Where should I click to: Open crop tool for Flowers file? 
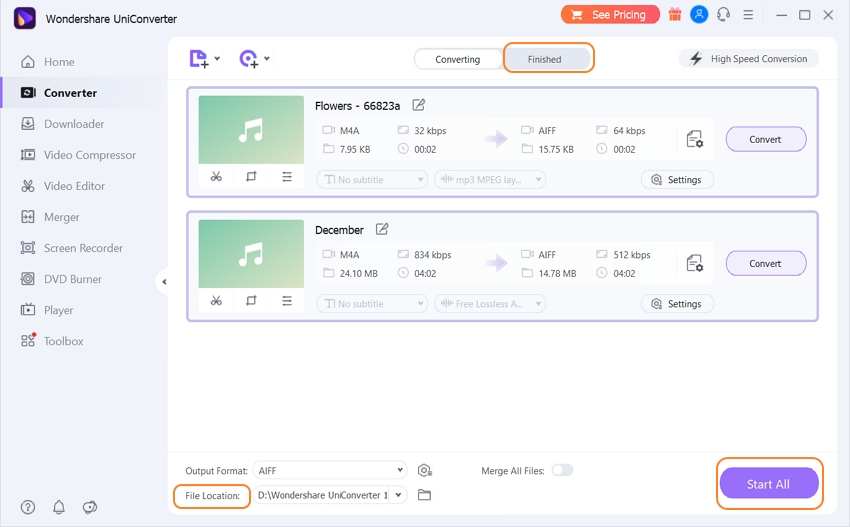click(251, 176)
